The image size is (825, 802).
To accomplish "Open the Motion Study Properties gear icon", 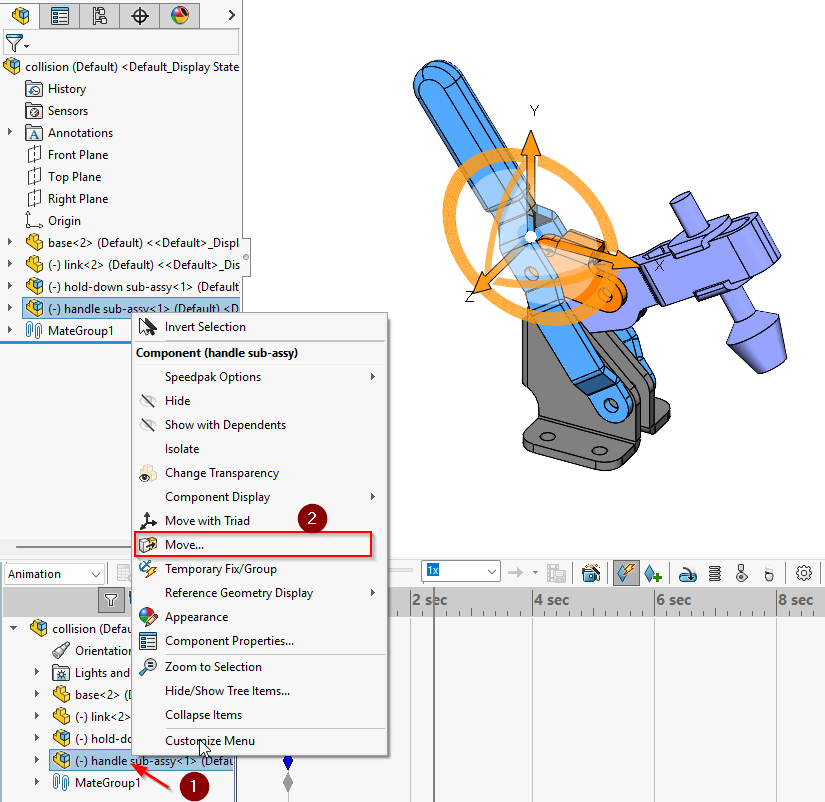I will tap(804, 573).
